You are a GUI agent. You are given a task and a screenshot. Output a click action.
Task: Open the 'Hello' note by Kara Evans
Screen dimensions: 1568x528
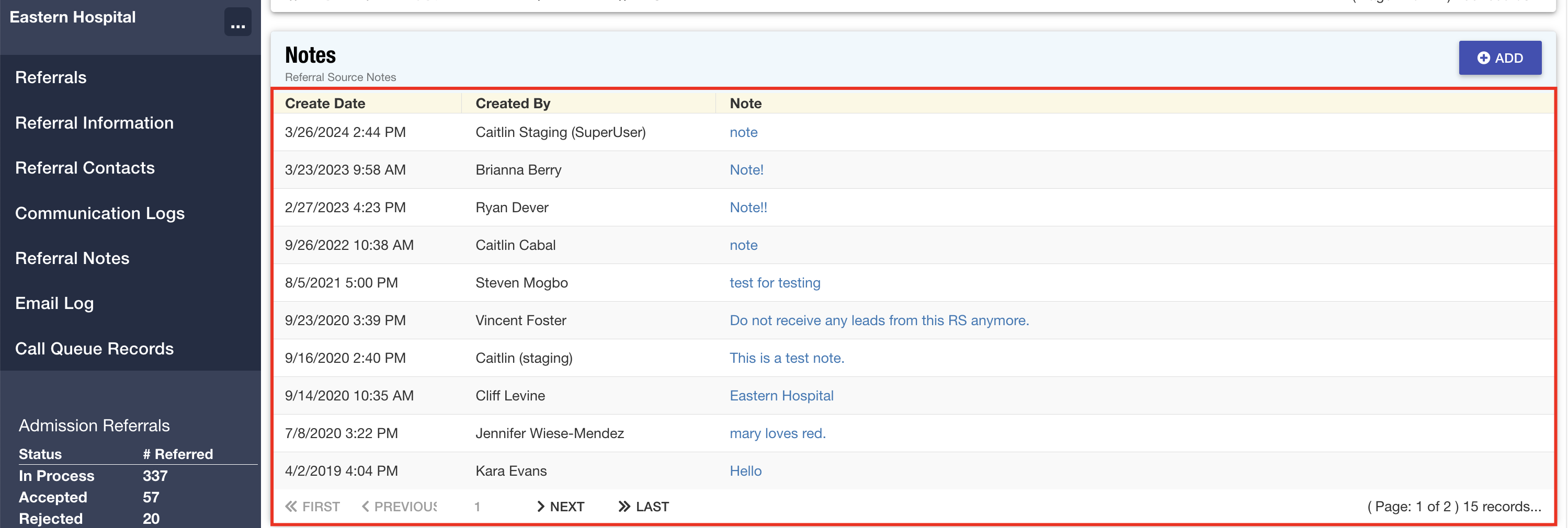(745, 471)
